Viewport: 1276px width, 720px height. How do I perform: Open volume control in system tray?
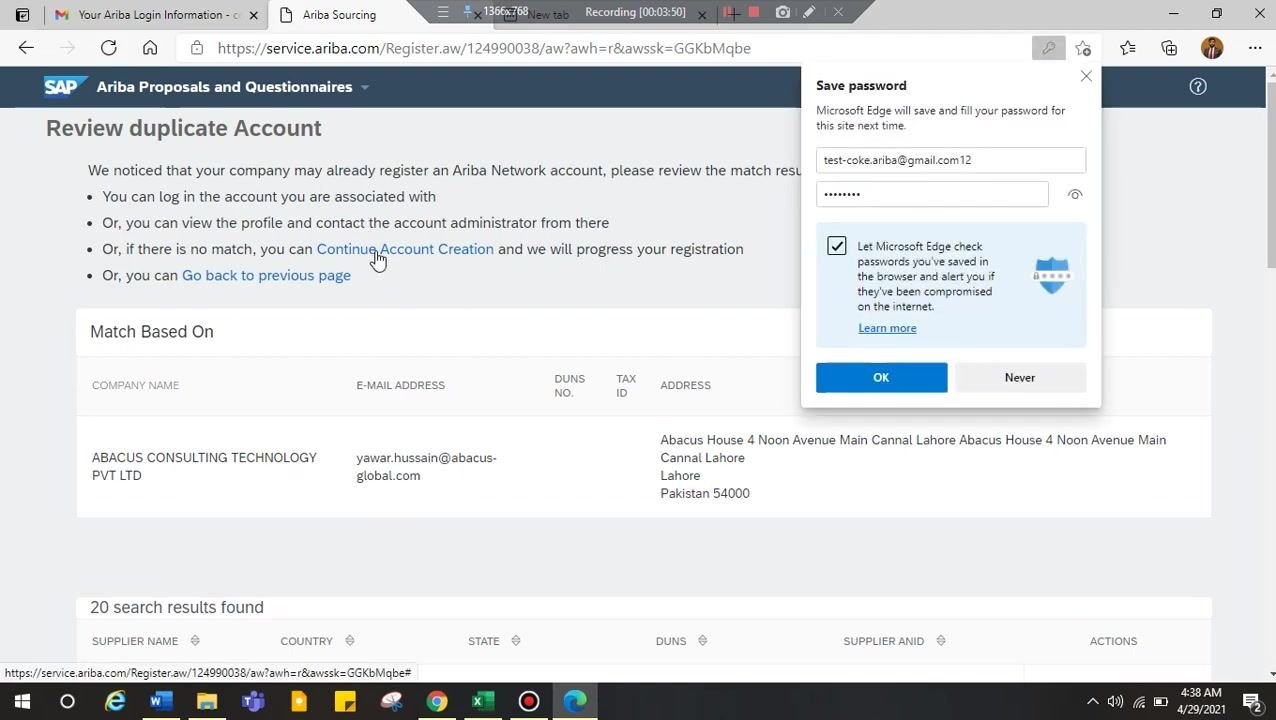[1115, 701]
